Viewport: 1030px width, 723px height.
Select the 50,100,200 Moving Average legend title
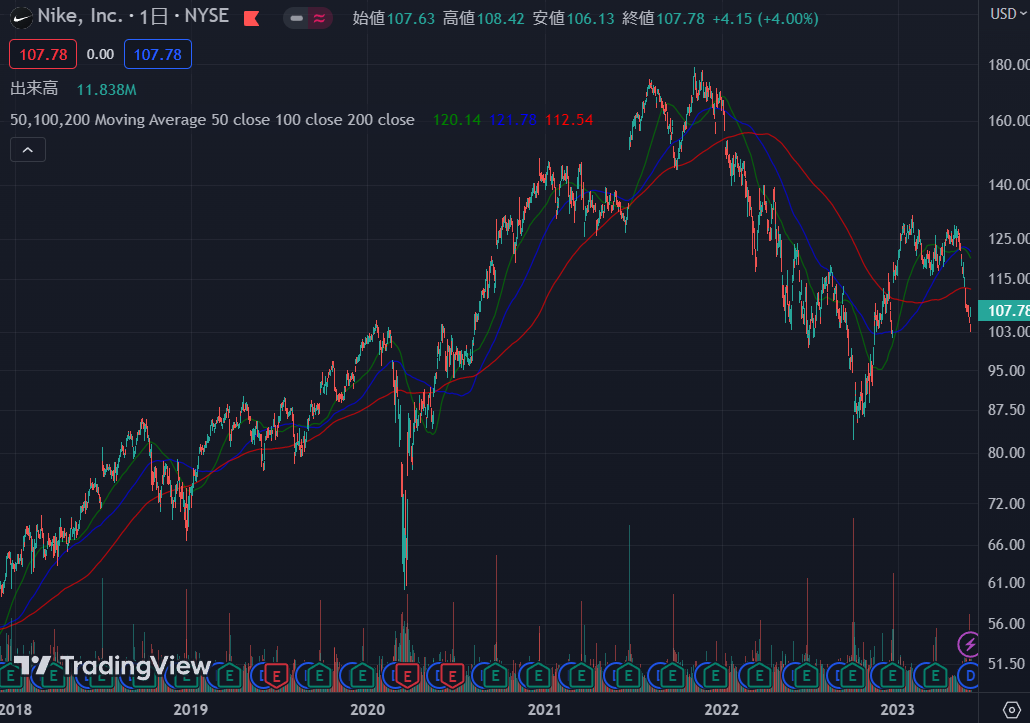click(212, 120)
